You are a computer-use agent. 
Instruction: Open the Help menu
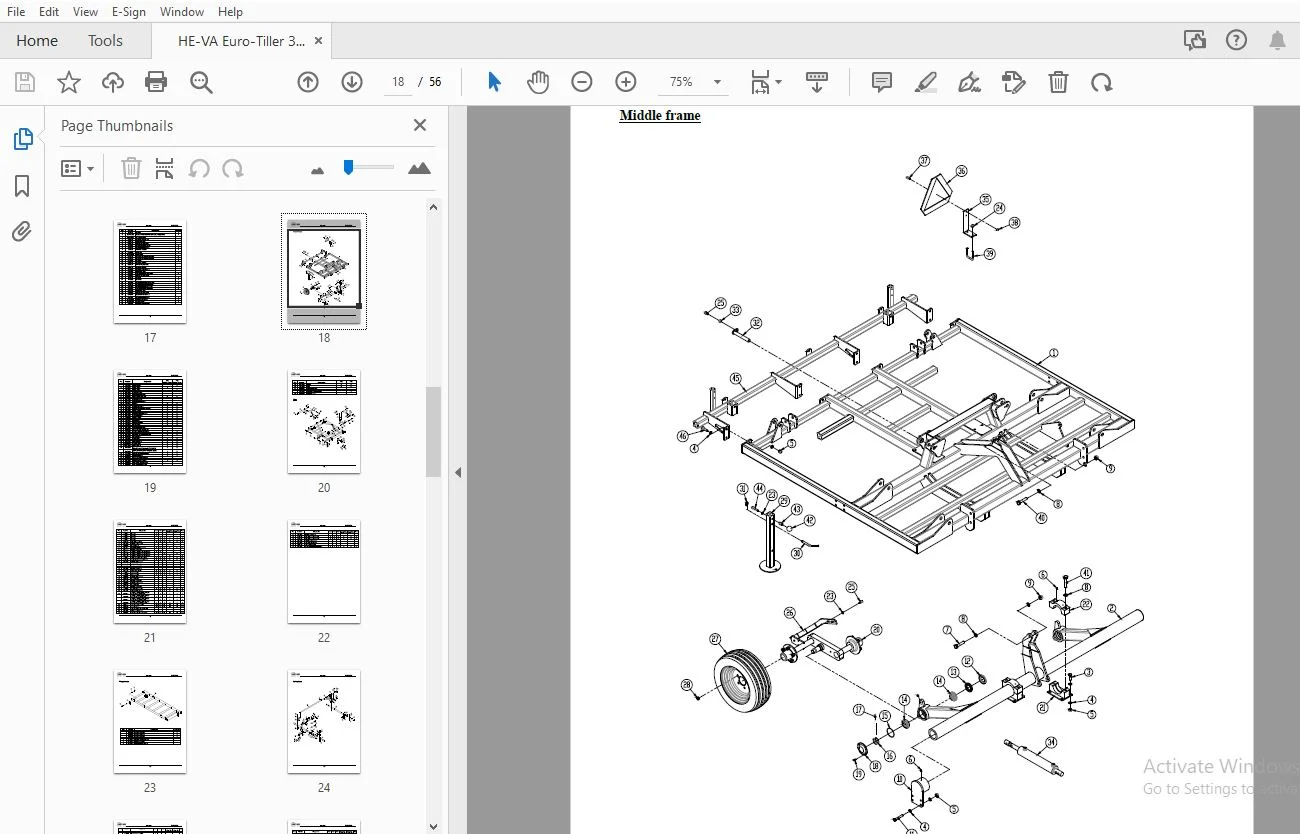230,12
